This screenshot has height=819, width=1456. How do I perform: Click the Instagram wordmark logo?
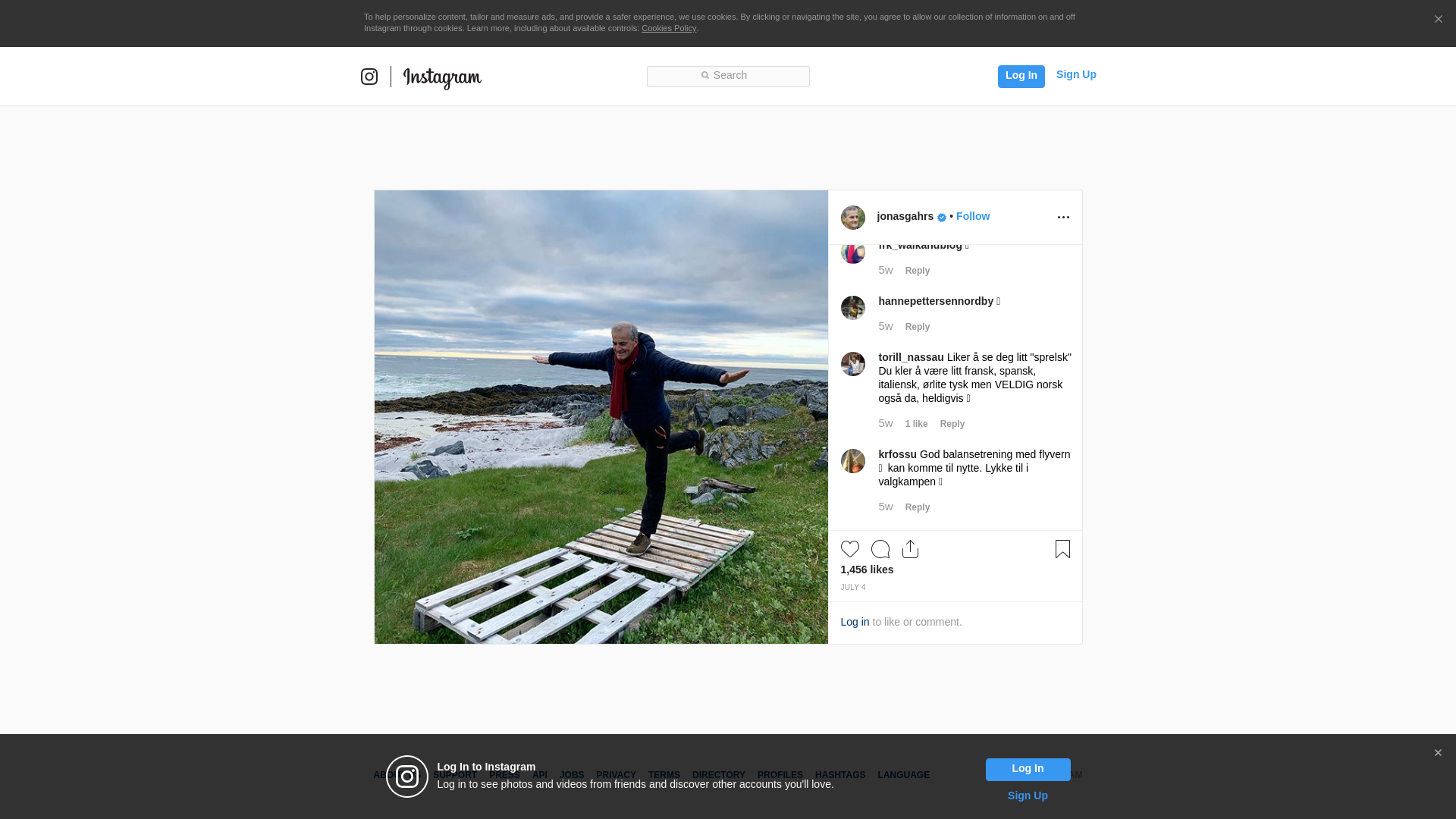(442, 78)
